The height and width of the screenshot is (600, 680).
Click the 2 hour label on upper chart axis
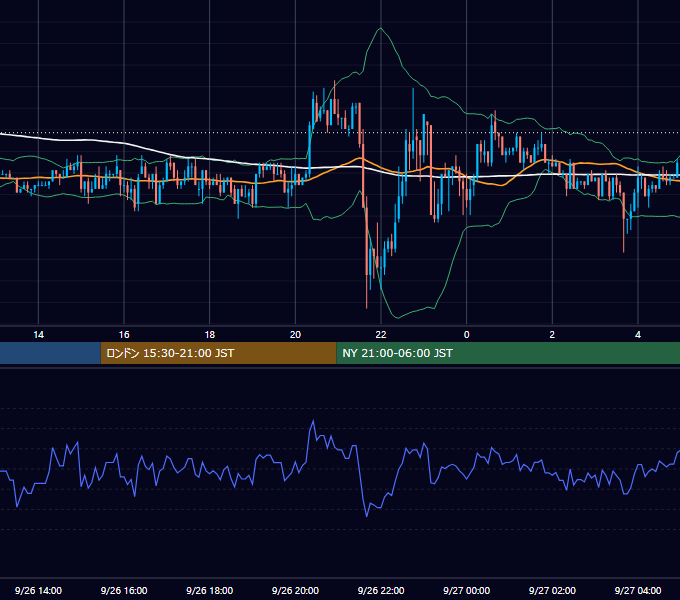(x=552, y=335)
